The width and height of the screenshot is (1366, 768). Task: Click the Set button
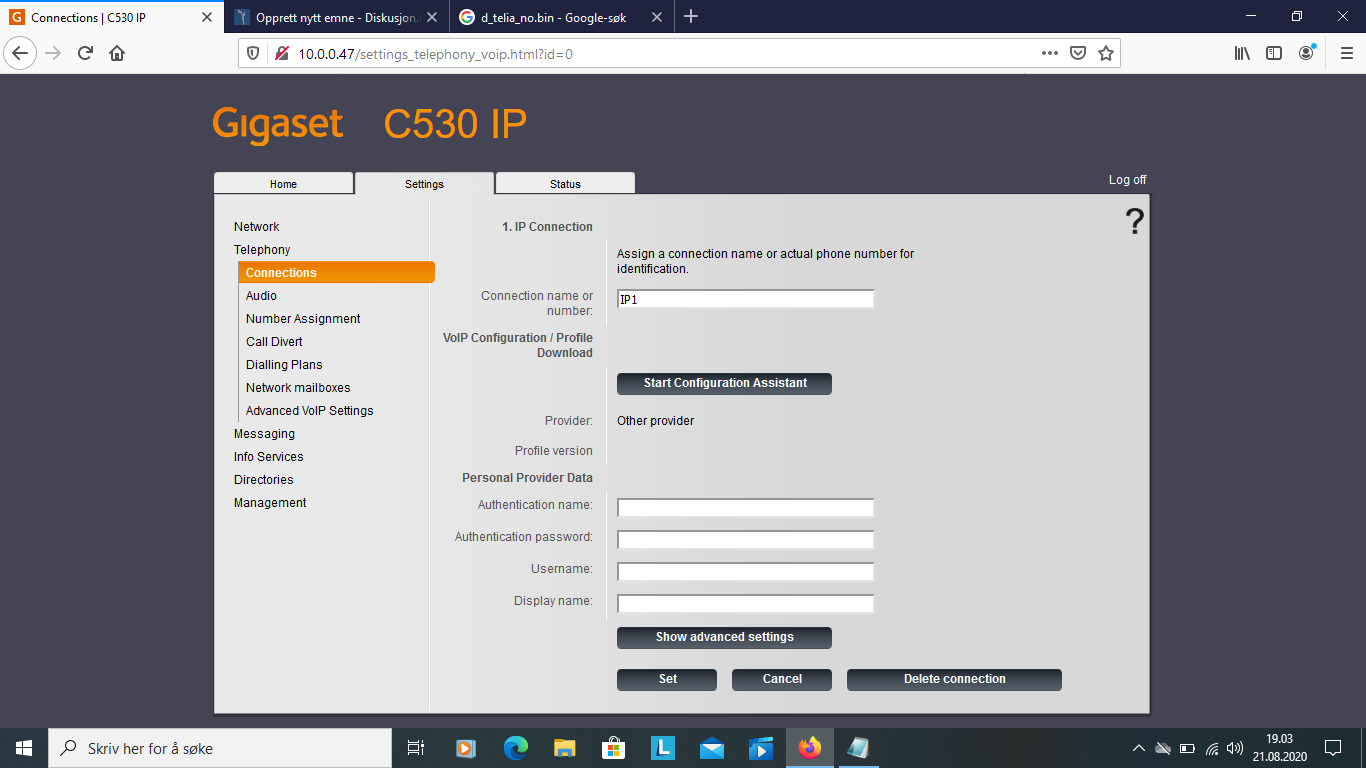tap(667, 679)
